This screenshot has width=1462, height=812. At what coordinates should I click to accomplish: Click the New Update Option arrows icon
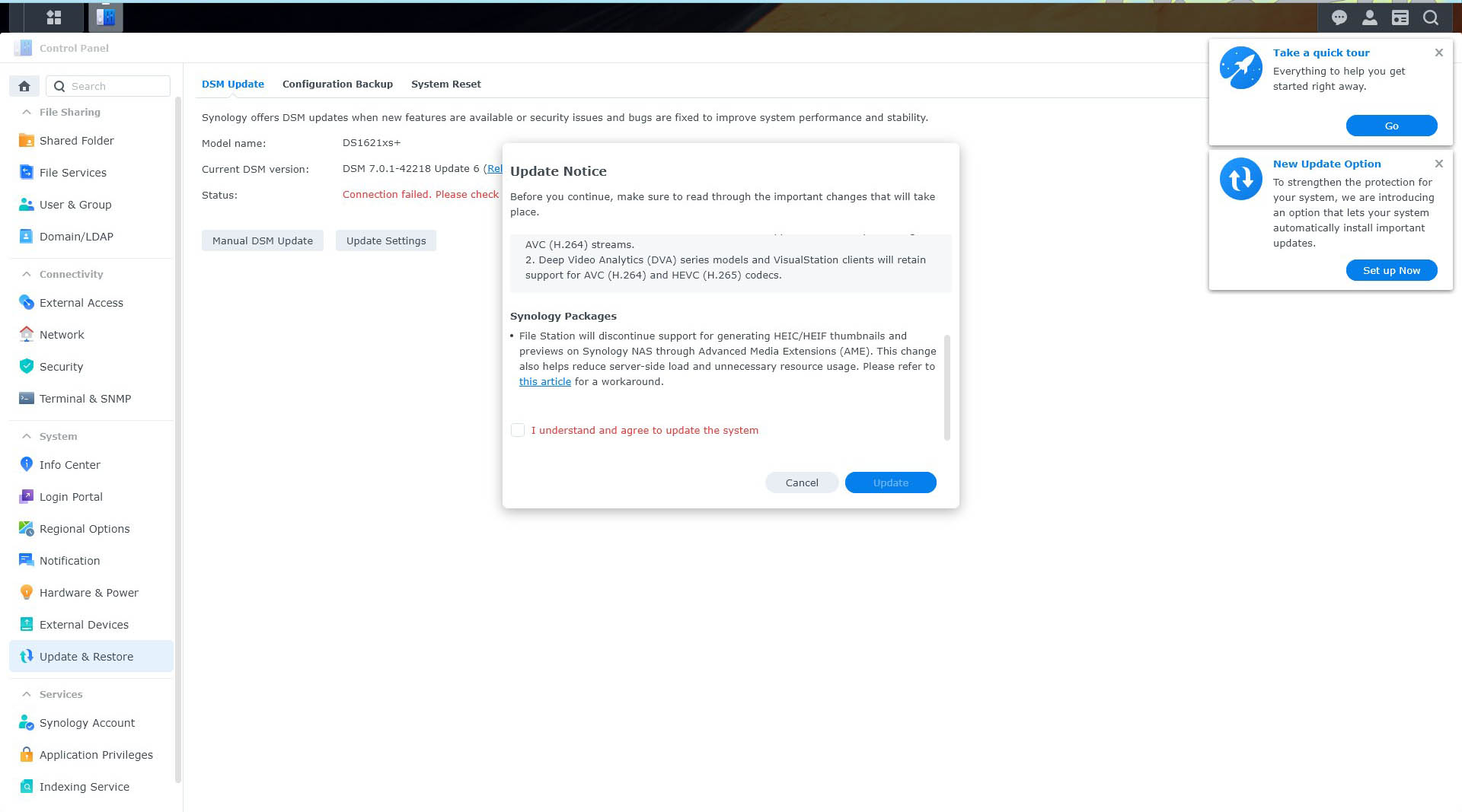[1240, 179]
